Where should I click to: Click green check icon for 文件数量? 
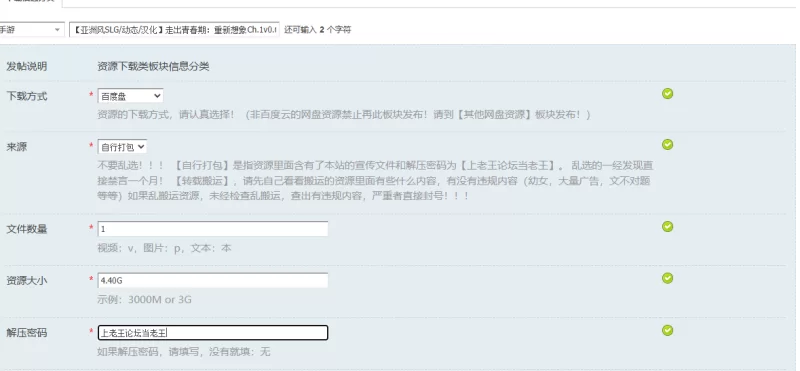pyautogui.click(x=667, y=226)
